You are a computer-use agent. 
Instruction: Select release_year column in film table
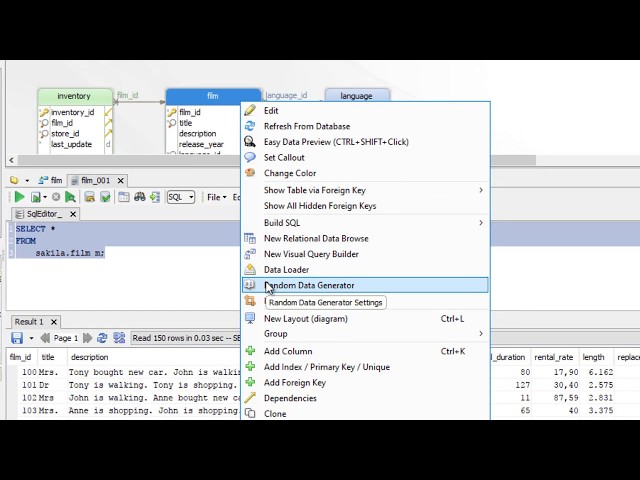(x=201, y=144)
